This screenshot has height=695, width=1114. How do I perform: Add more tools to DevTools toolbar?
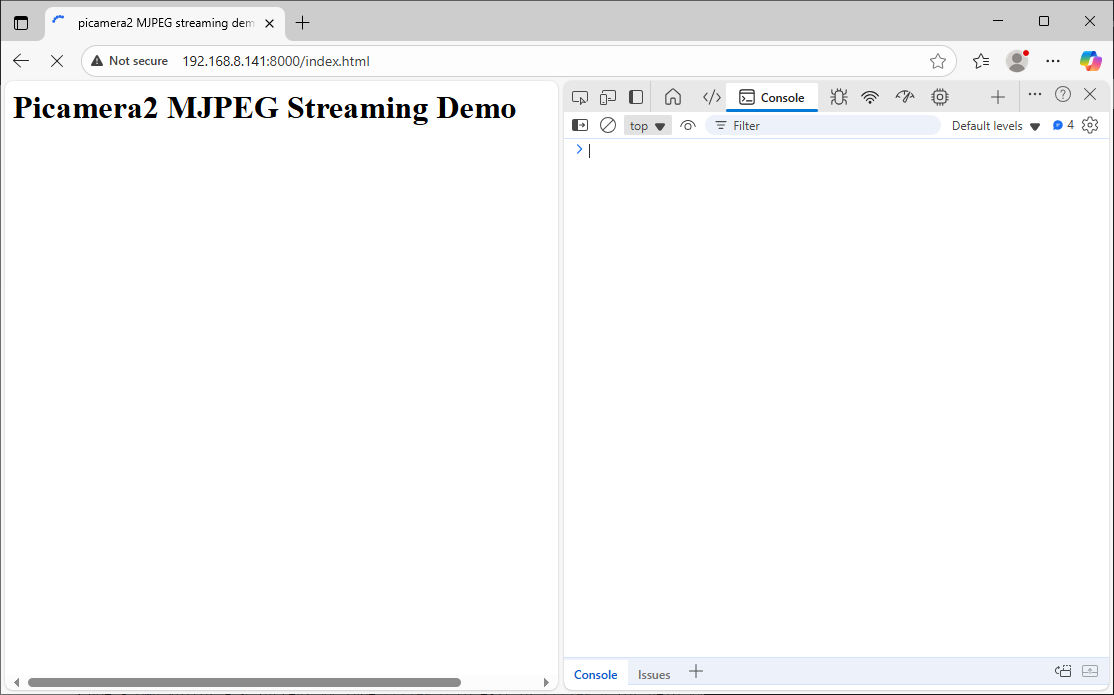997,97
